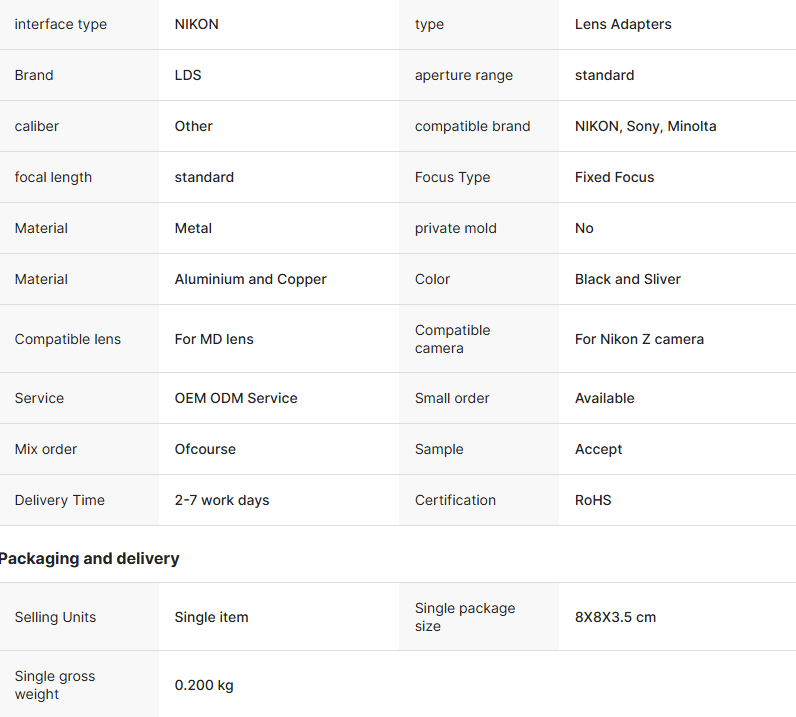The width and height of the screenshot is (796, 717).
Task: Select the "LDS" brand value
Action: click(x=188, y=75)
